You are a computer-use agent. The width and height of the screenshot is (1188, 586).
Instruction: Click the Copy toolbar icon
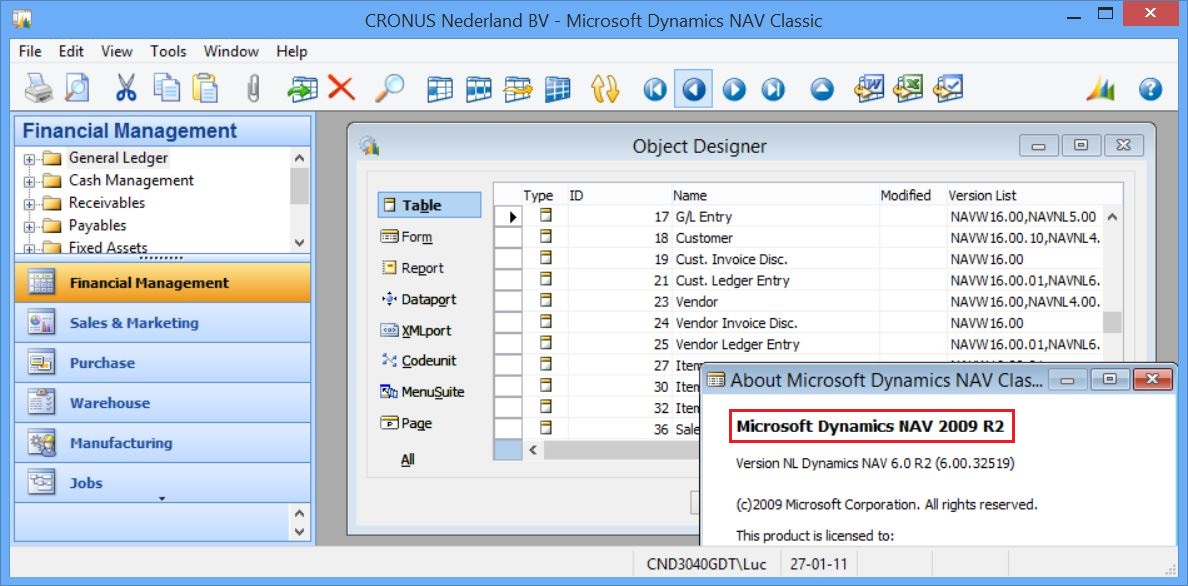tap(167, 89)
